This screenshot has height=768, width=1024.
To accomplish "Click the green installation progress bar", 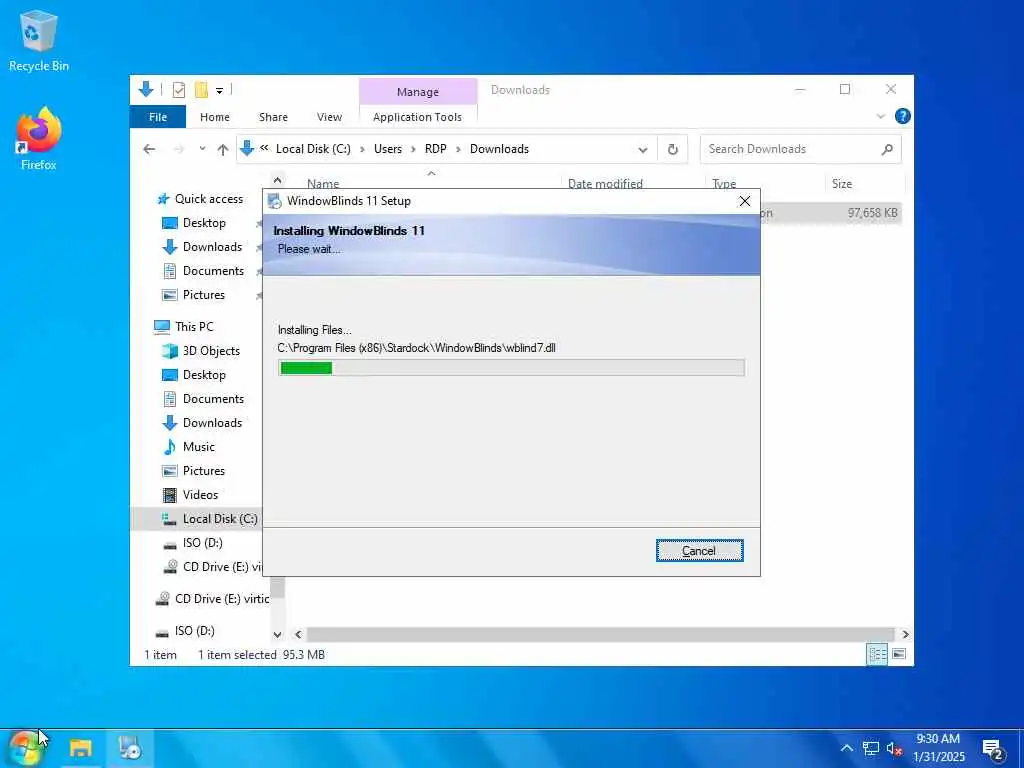I will coord(511,368).
